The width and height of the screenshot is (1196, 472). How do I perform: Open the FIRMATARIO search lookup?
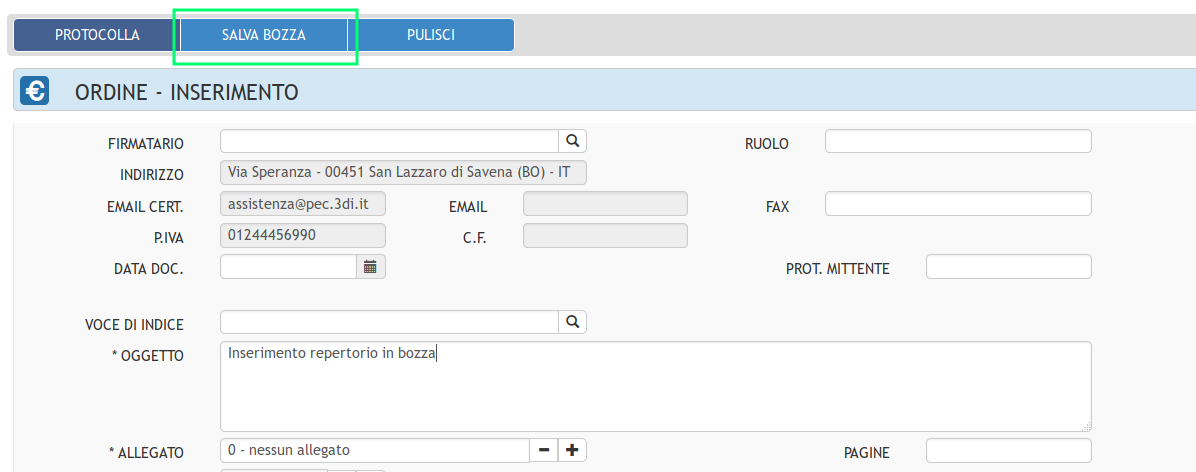click(x=573, y=141)
